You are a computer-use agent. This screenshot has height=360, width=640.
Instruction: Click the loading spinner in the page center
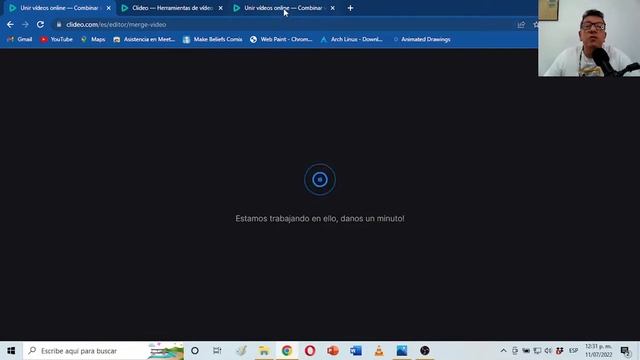[320, 180]
